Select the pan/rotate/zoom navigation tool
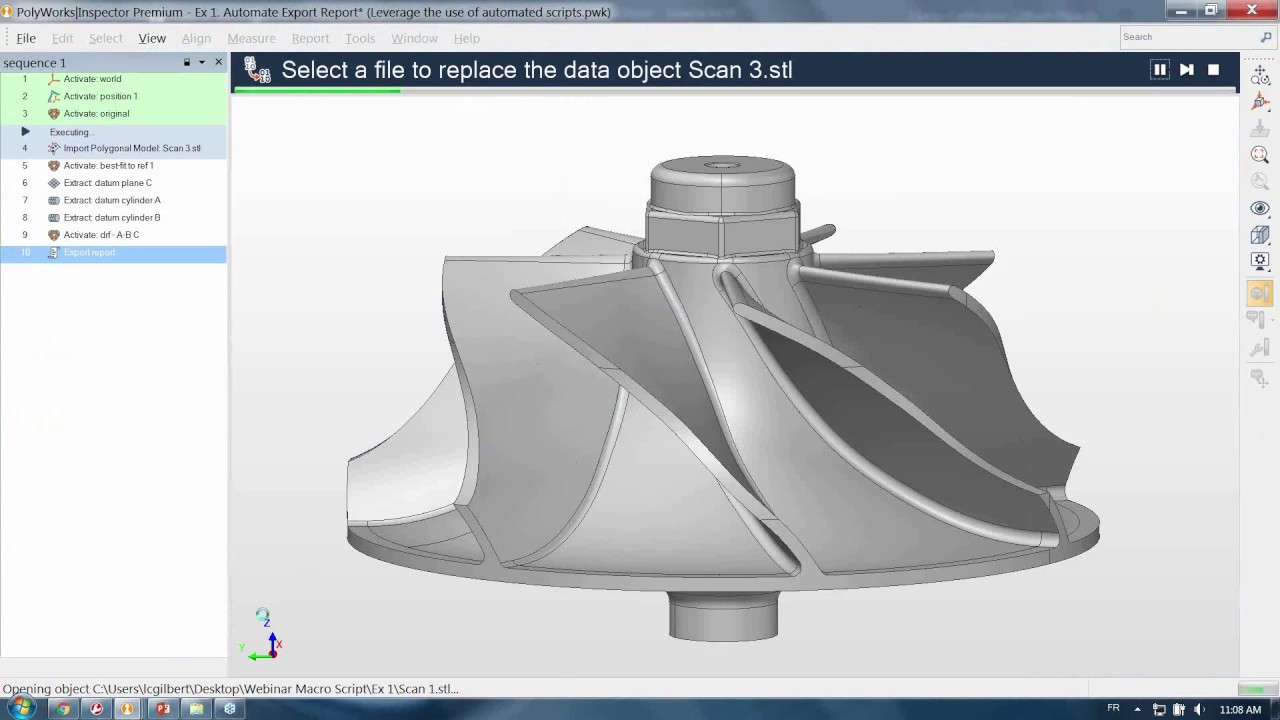The image size is (1280, 720). point(1260,74)
